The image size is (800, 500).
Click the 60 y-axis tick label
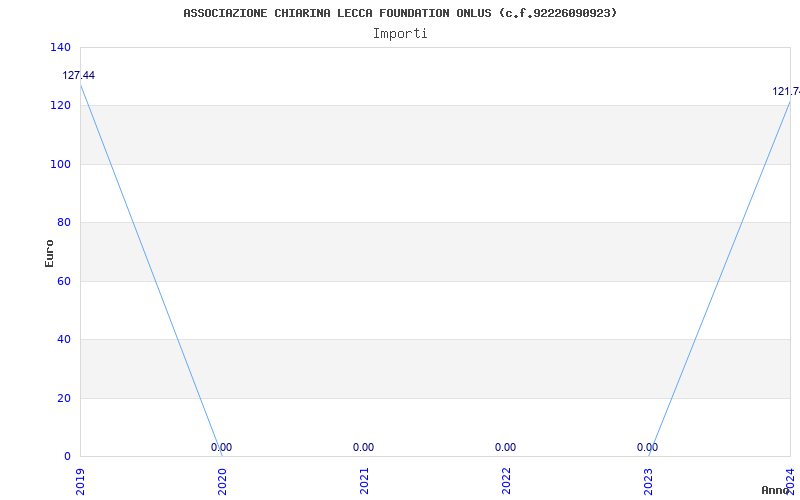point(64,281)
